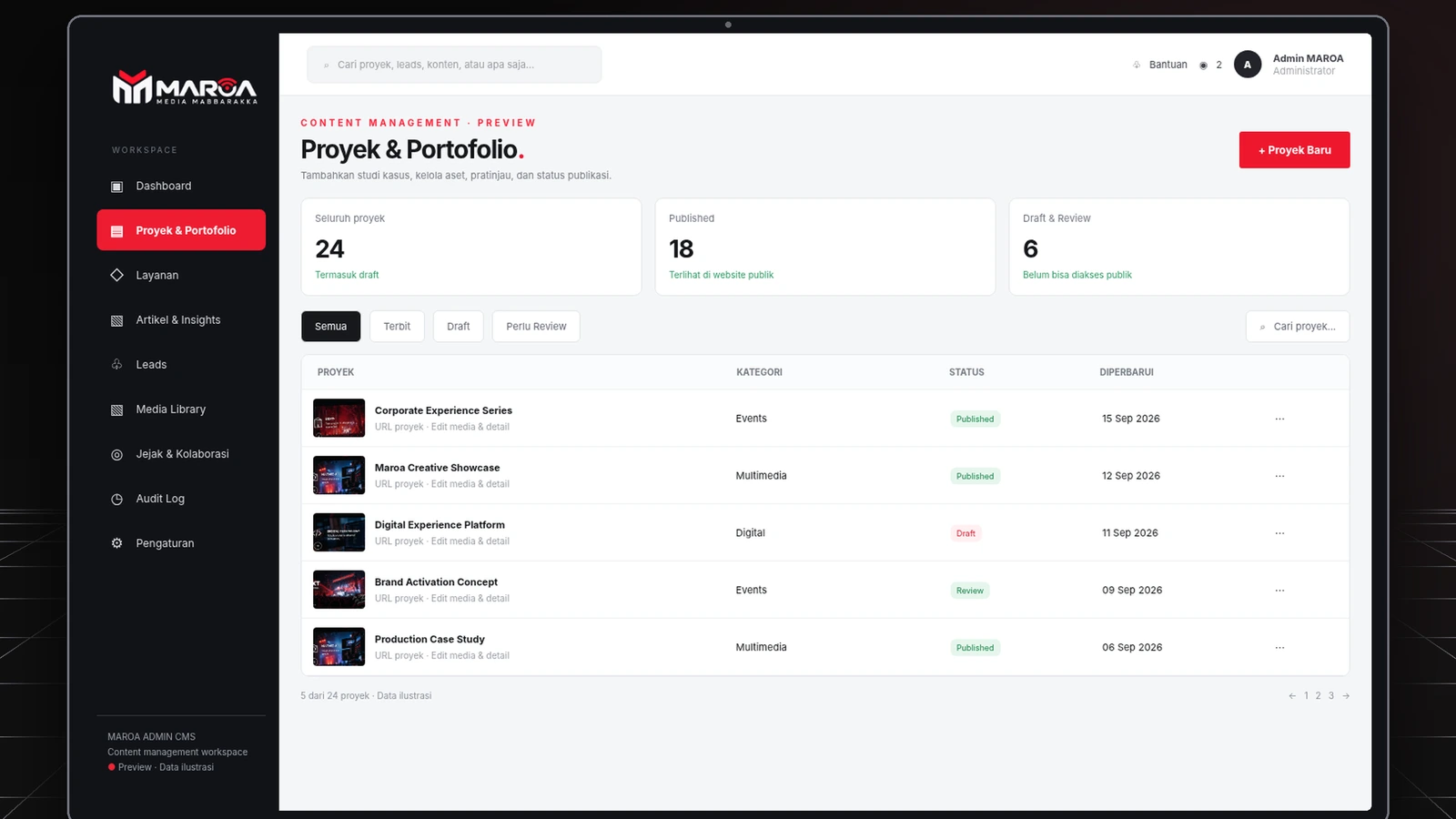Open the Dashboard icon in sidebar
1456x819 pixels.
[116, 187]
